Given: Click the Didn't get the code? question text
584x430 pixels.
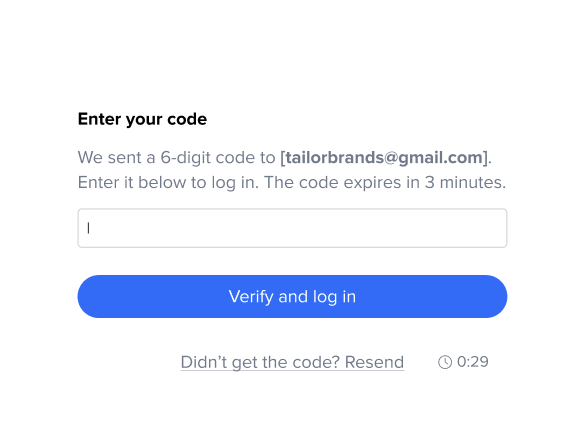Looking at the screenshot, I should pyautogui.click(x=260, y=362).
